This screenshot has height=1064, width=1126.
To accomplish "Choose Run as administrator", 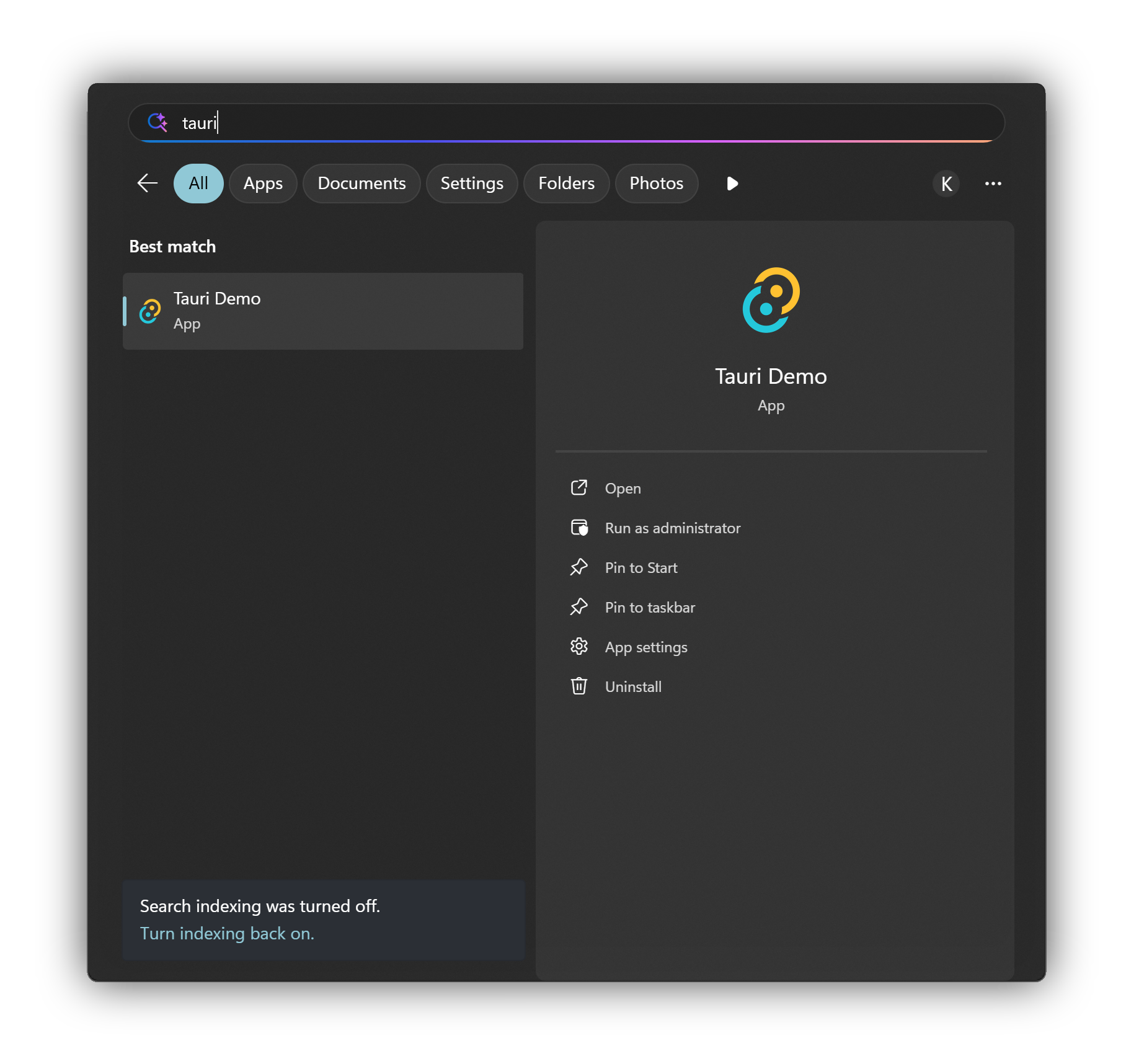I will click(673, 528).
